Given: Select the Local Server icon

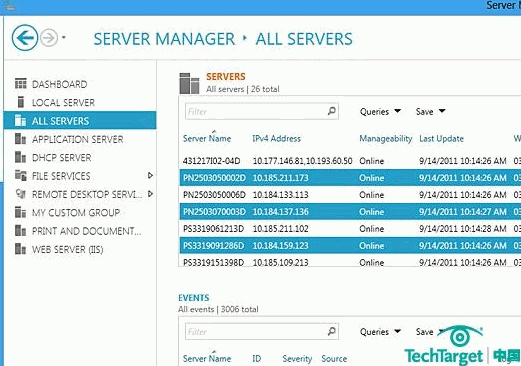Looking at the screenshot, I should point(21,102).
